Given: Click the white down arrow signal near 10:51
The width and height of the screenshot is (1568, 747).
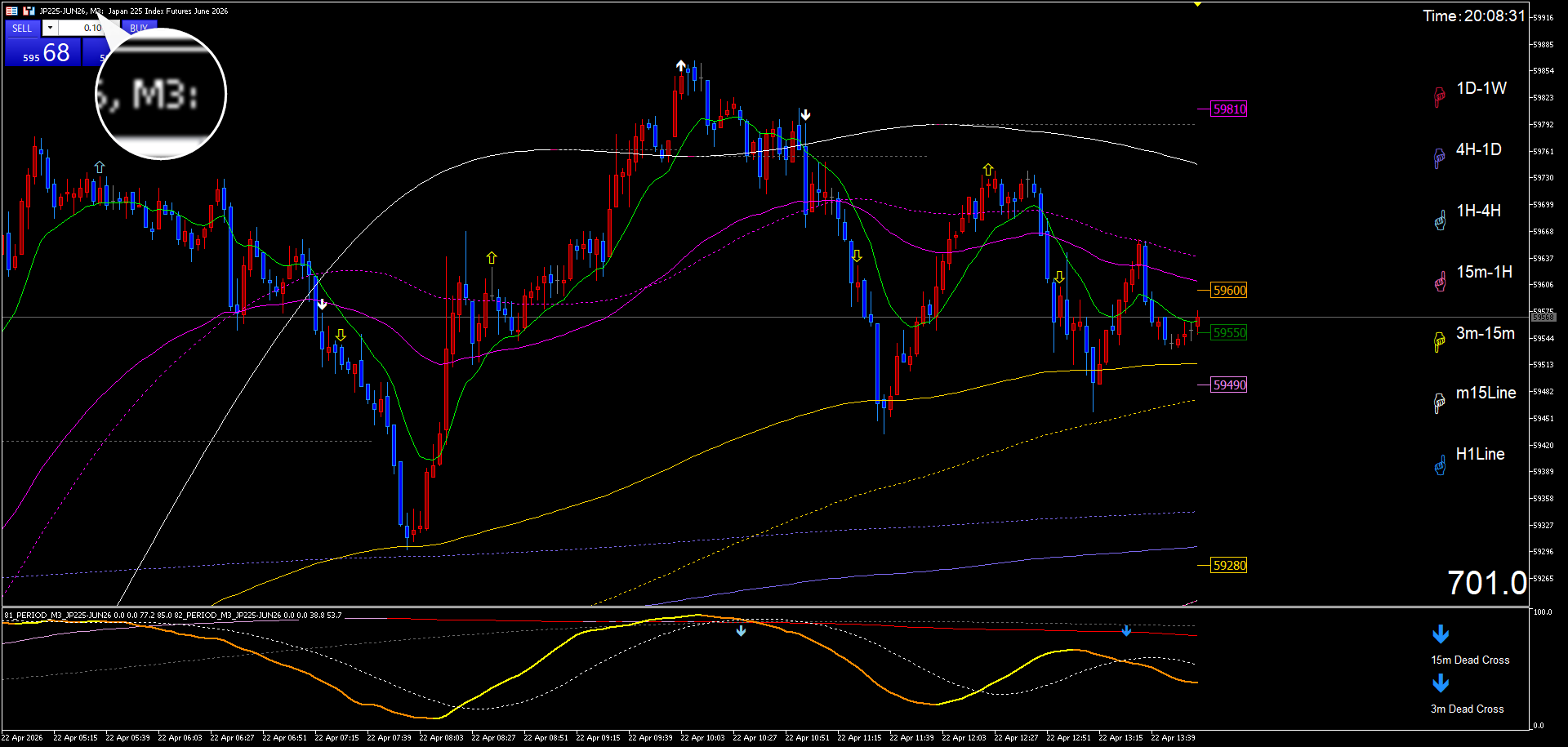Looking at the screenshot, I should pyautogui.click(x=805, y=115).
